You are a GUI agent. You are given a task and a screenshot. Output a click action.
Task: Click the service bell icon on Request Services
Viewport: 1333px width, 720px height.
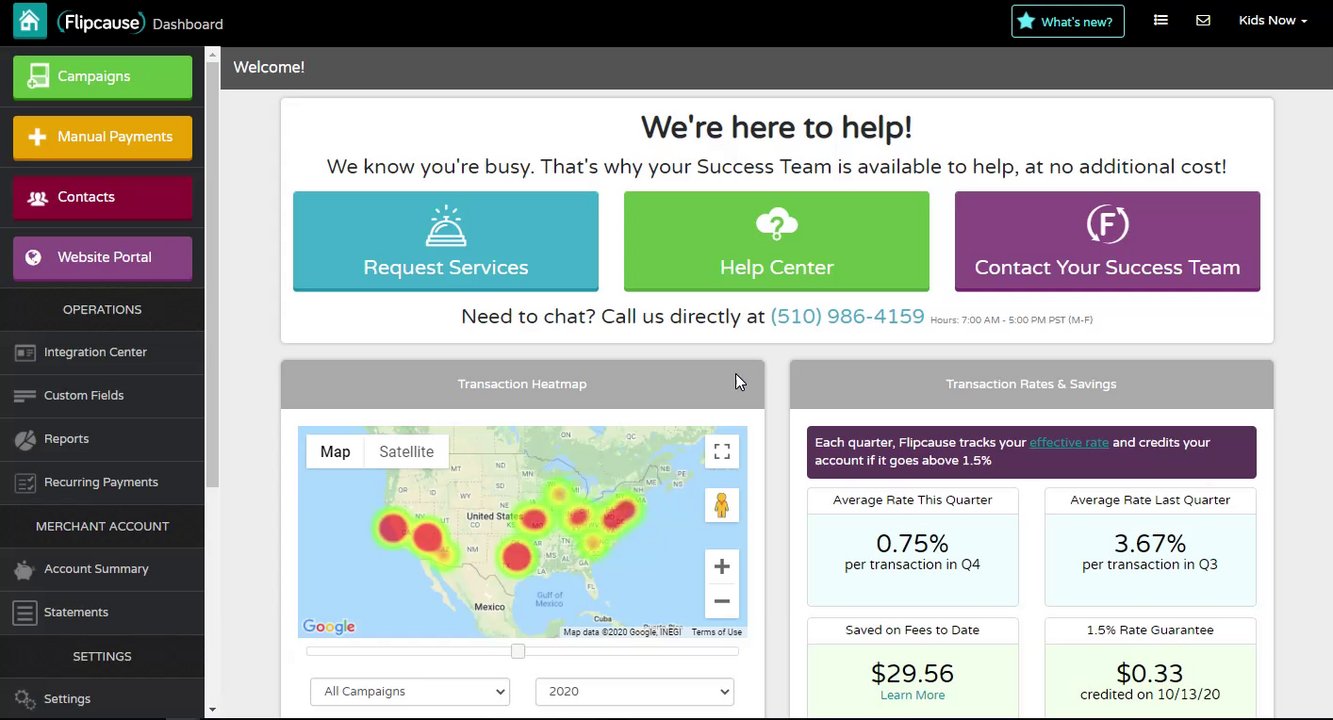pyautogui.click(x=446, y=226)
